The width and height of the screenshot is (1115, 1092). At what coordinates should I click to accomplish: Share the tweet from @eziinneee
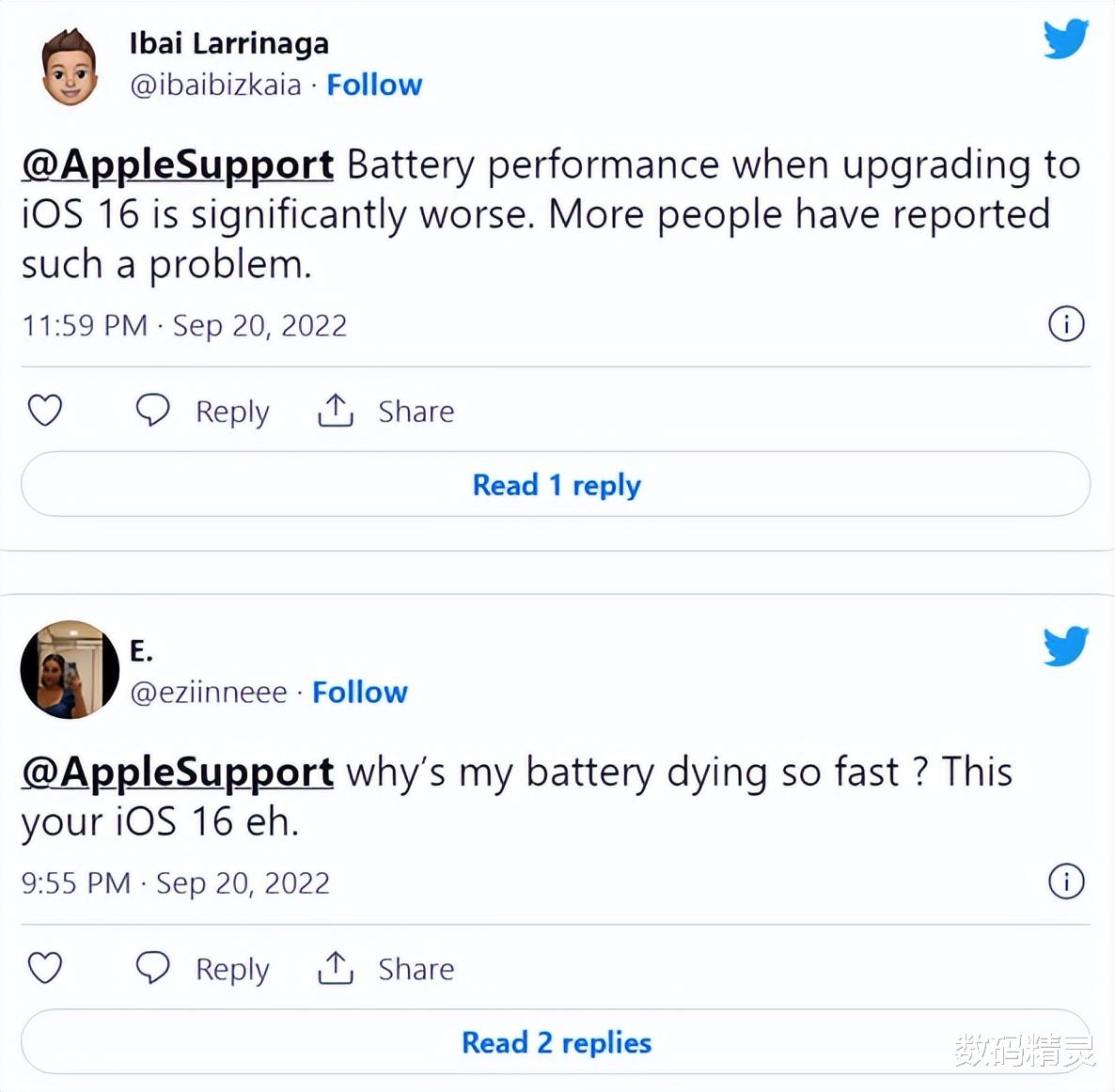[x=385, y=968]
